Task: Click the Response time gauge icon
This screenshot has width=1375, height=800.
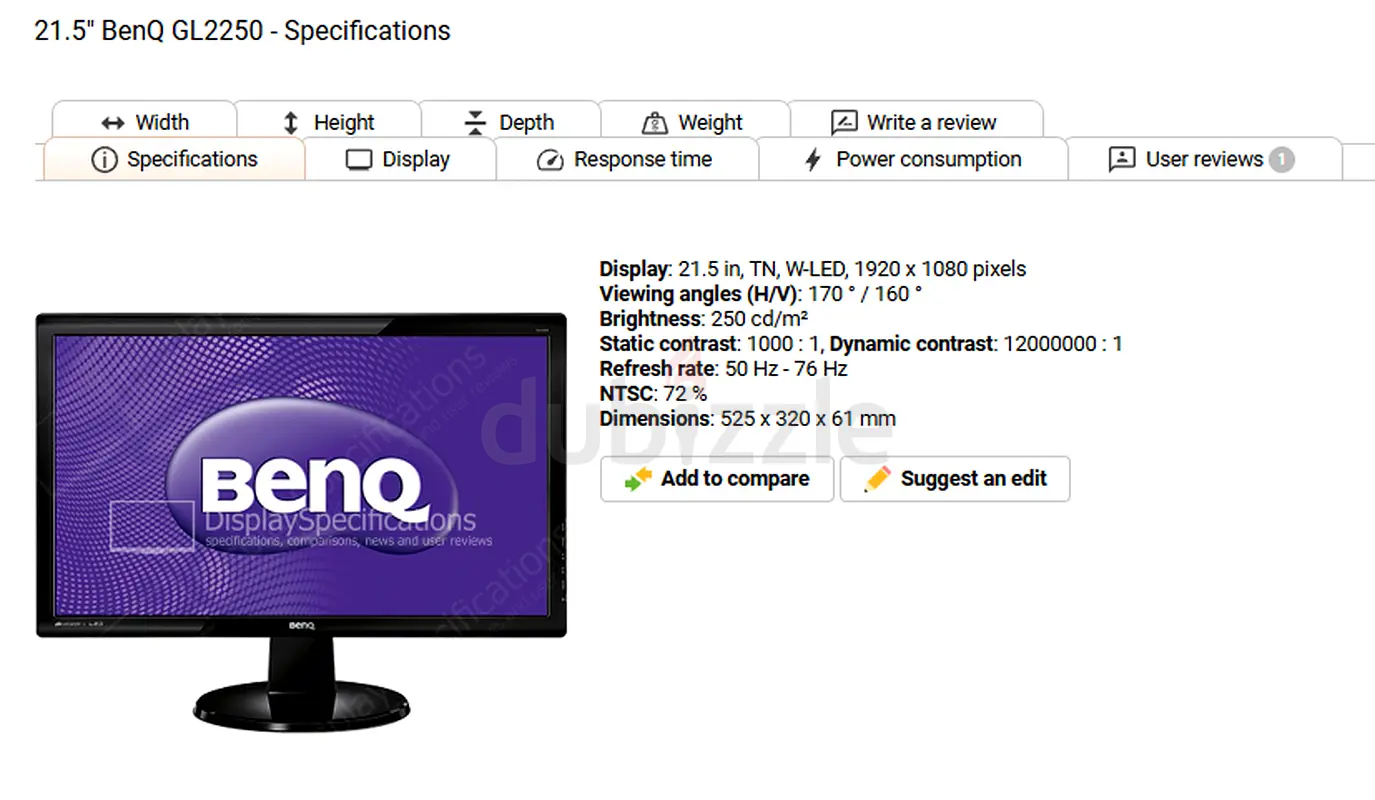Action: tap(550, 160)
